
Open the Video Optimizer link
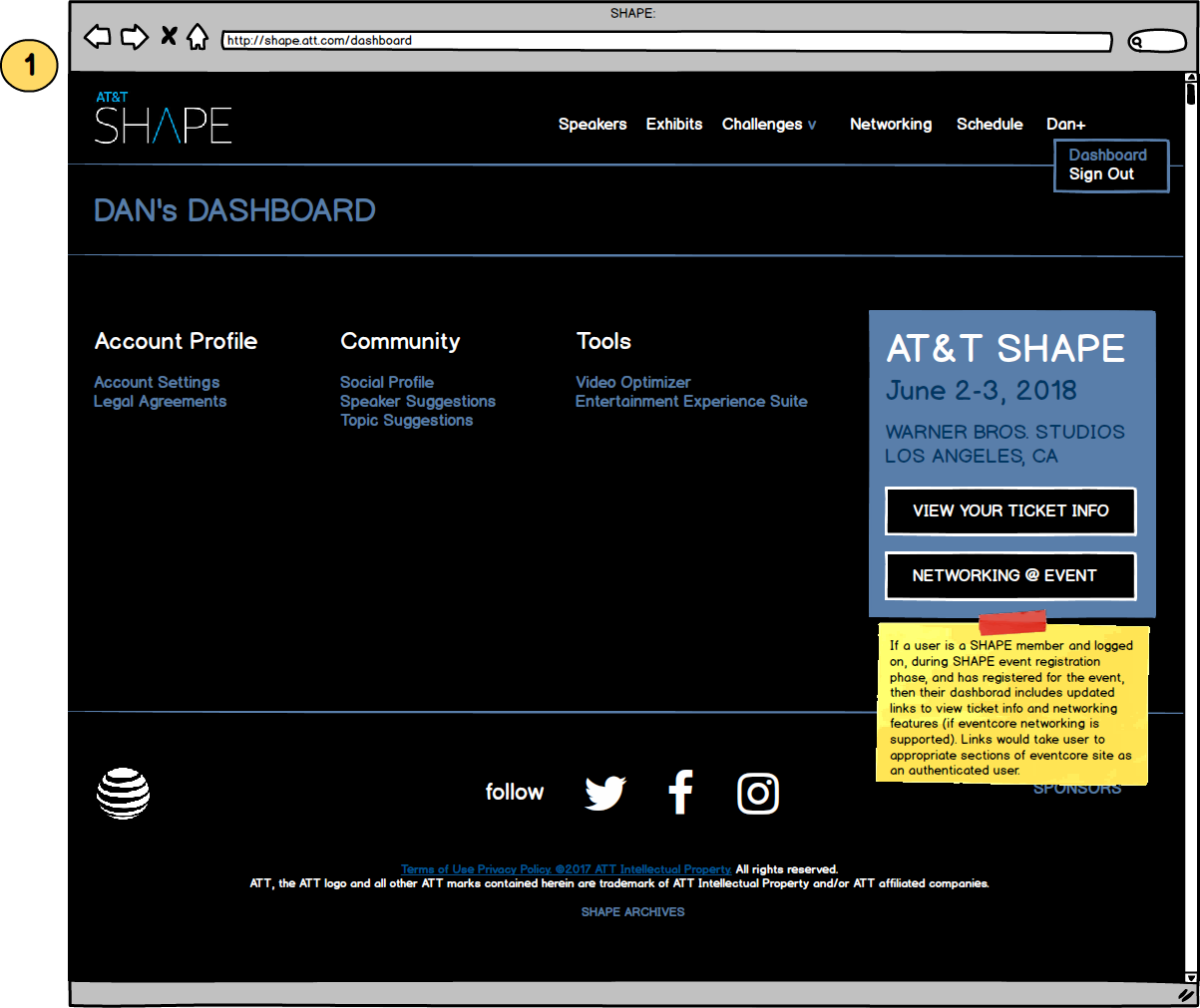pyautogui.click(x=632, y=383)
